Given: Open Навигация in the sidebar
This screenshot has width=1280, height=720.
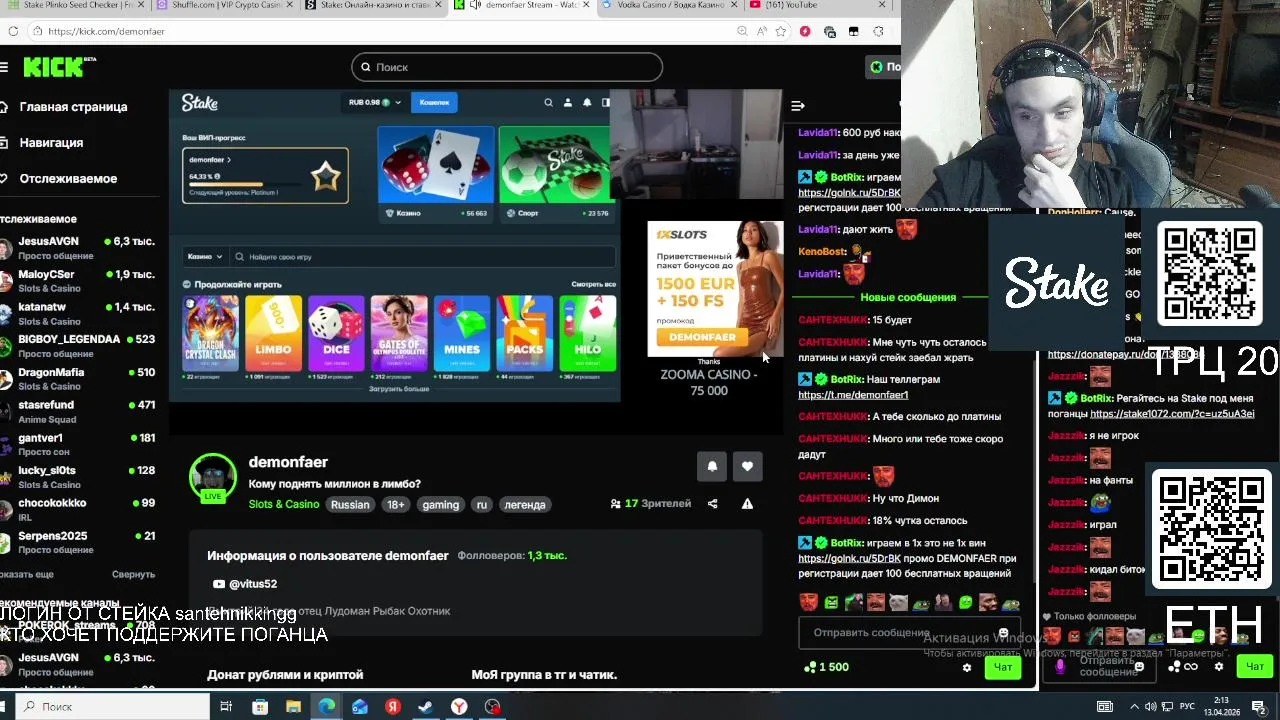Looking at the screenshot, I should point(42,143).
